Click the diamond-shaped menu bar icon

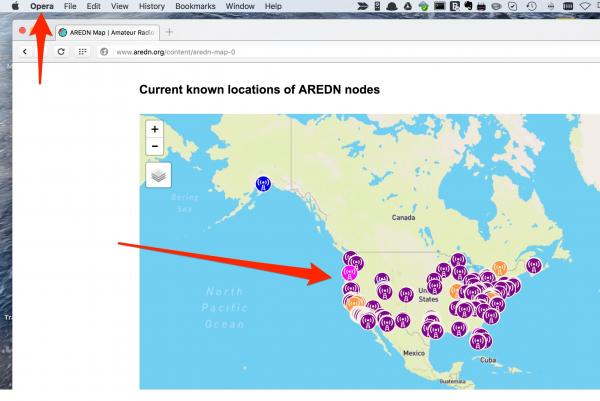click(585, 6)
